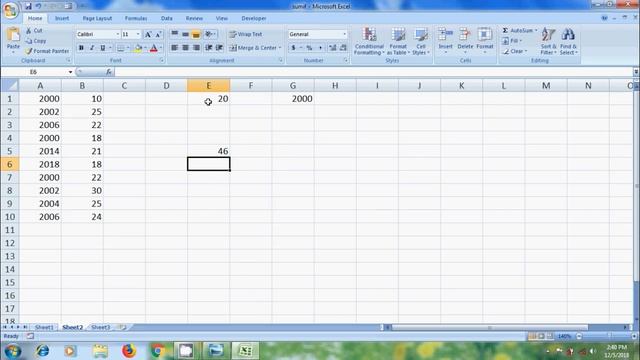Open the Office button menu
The width and height of the screenshot is (640, 360).
point(10,10)
